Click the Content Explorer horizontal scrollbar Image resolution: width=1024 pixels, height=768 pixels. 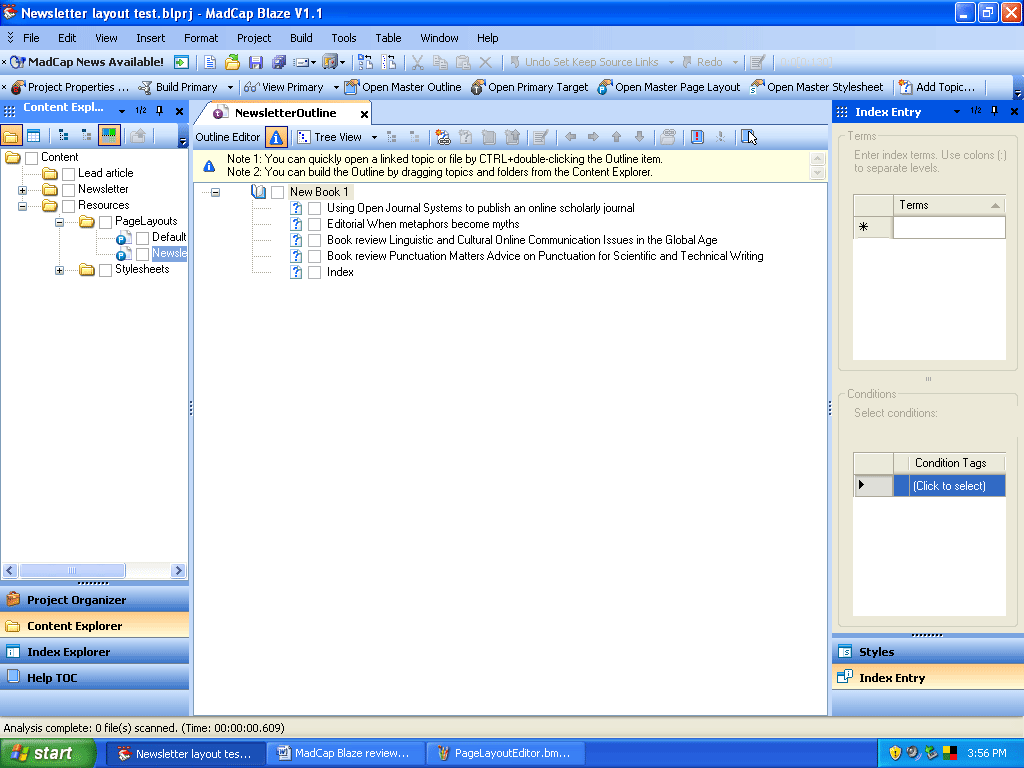point(93,570)
